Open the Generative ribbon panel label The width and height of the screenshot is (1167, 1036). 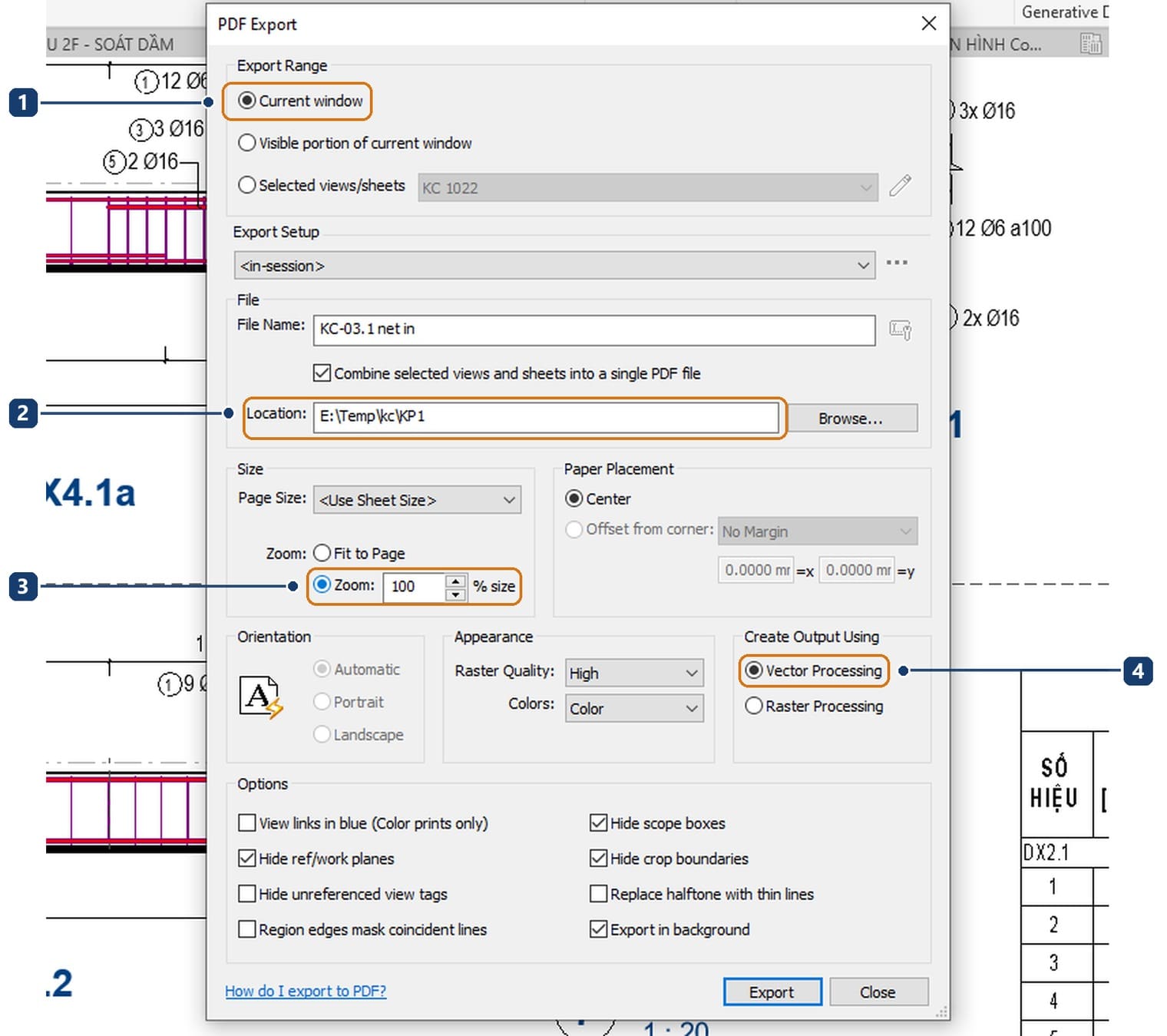[x=1064, y=12]
